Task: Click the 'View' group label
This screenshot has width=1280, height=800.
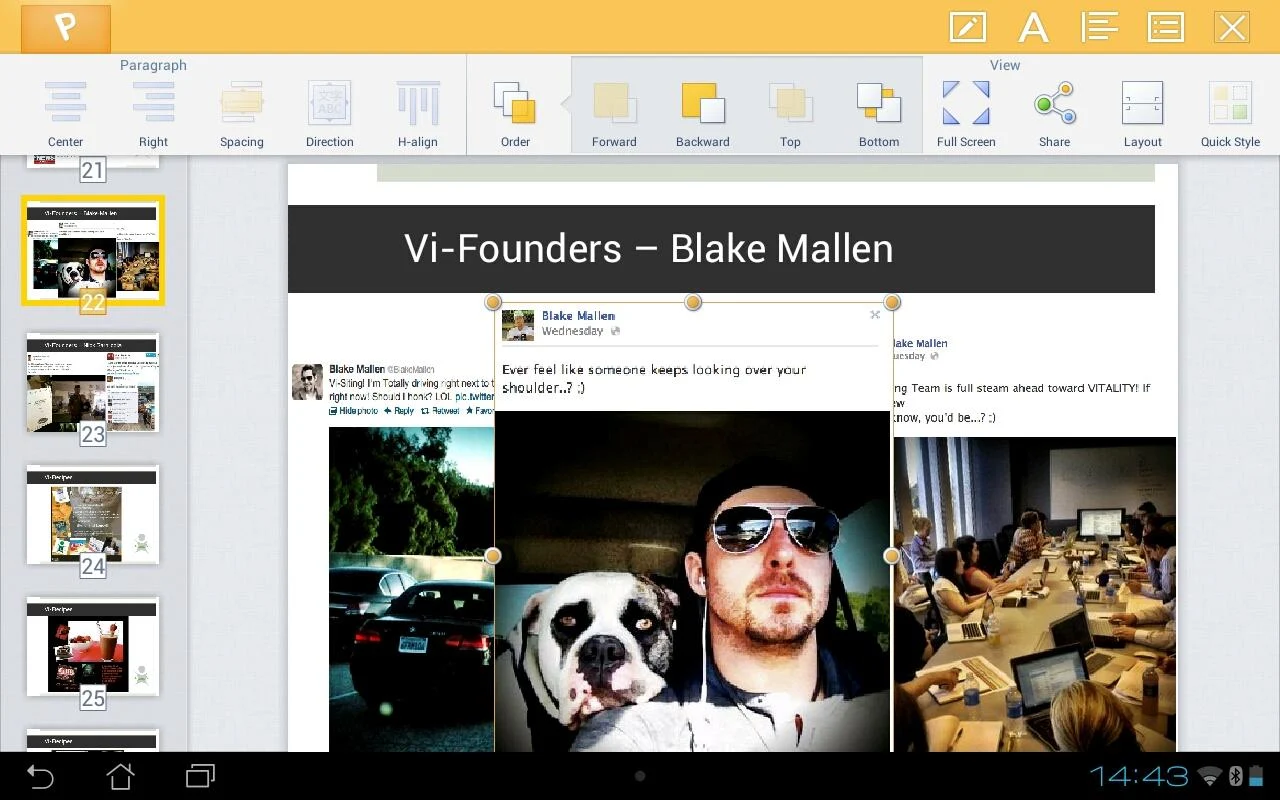Action: 1005,65
